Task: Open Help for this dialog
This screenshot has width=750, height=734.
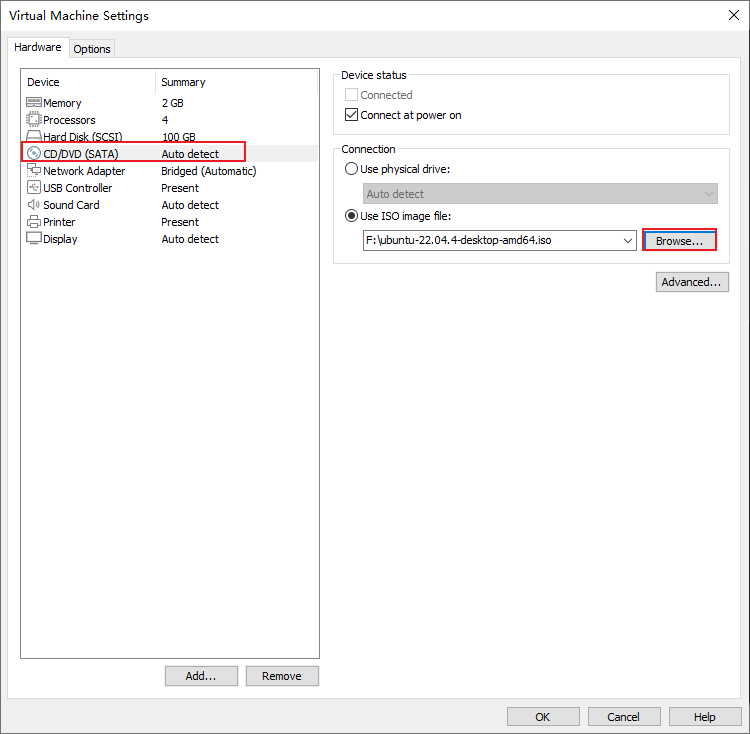Action: 705,717
